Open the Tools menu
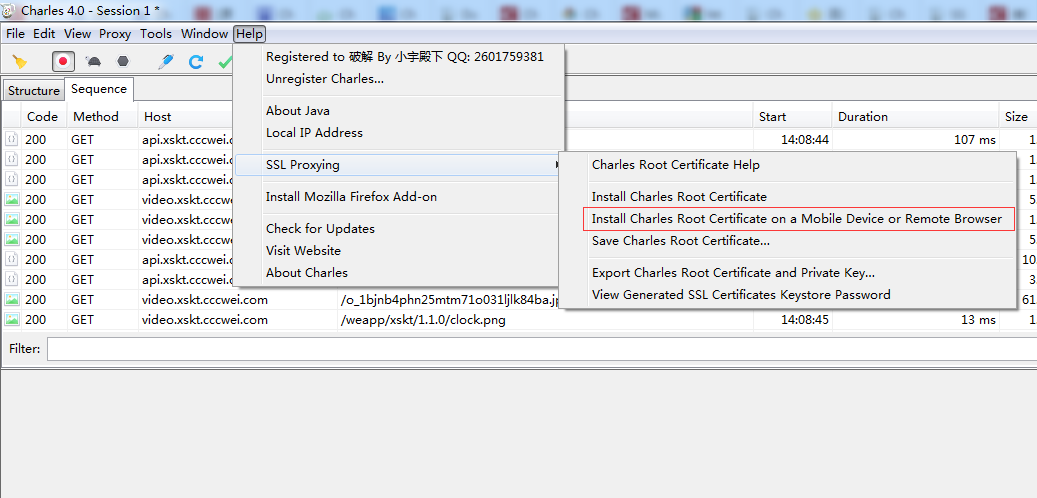Image resolution: width=1037 pixels, height=498 pixels. [156, 34]
